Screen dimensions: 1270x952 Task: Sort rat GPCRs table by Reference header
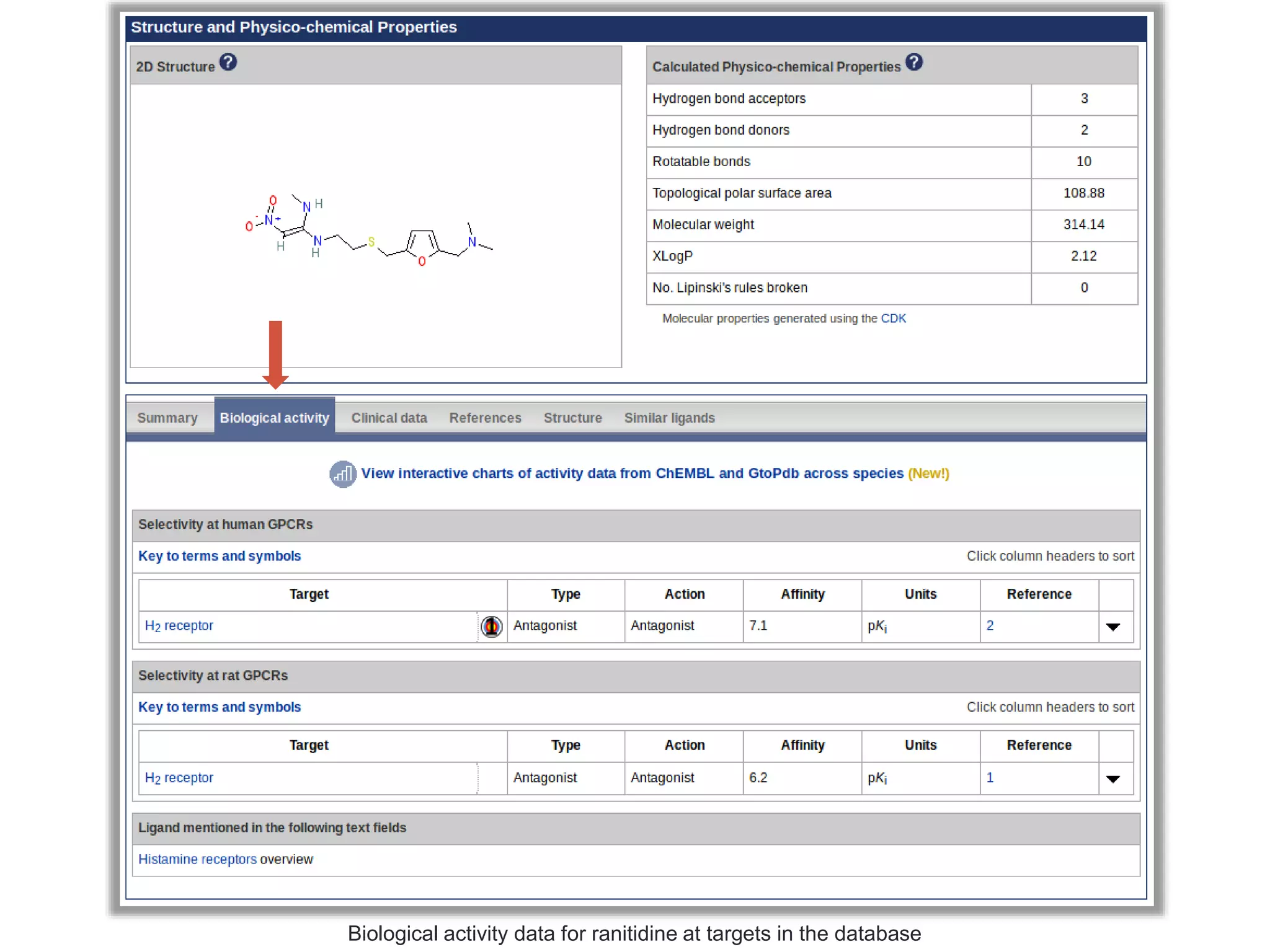pyautogui.click(x=1039, y=745)
